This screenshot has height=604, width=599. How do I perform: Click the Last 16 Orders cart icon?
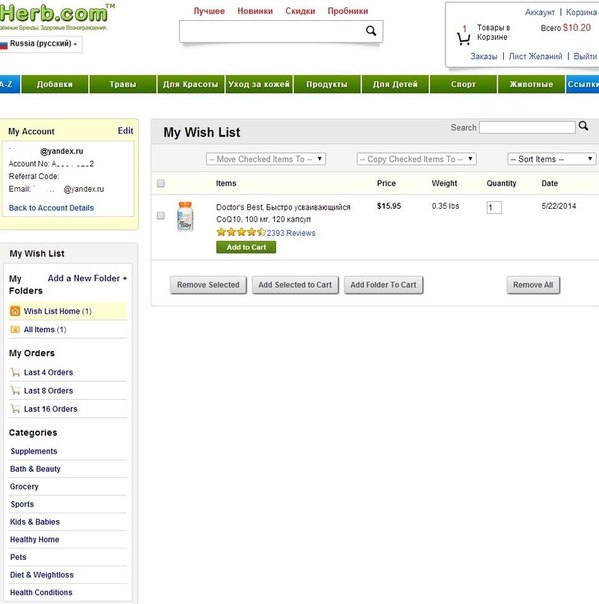coord(15,409)
